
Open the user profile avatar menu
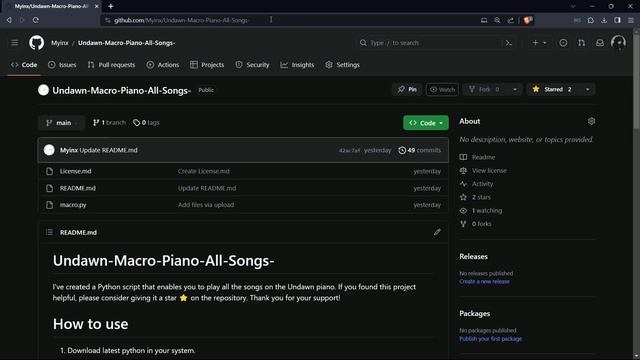618,42
